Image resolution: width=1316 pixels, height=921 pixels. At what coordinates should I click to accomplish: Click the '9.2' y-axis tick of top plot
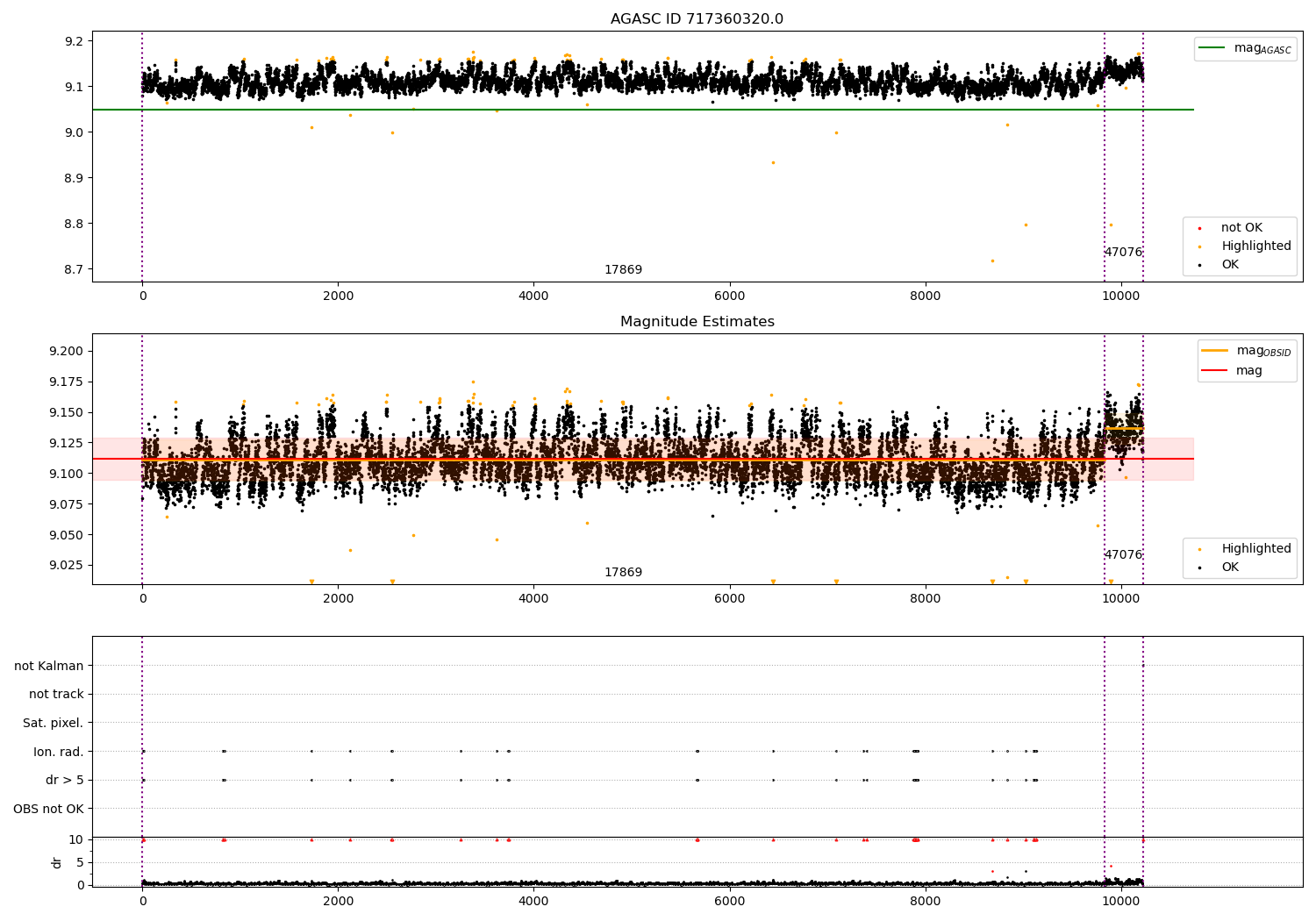pyautogui.click(x=75, y=41)
